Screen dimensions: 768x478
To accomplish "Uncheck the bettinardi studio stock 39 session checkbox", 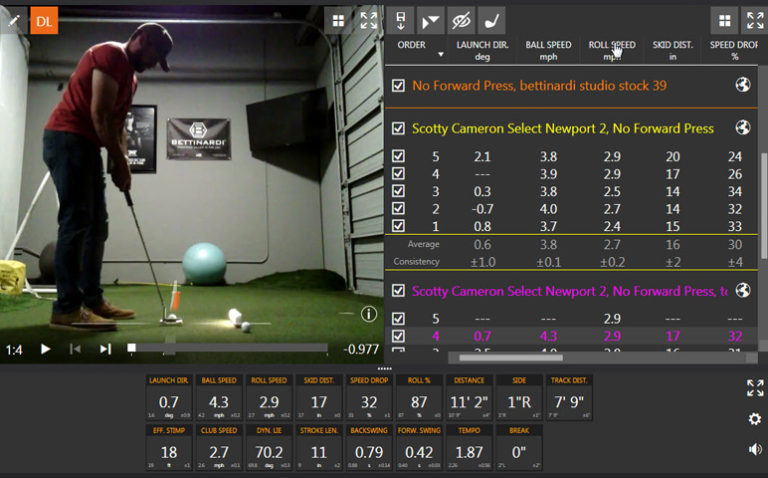I will coord(398,86).
